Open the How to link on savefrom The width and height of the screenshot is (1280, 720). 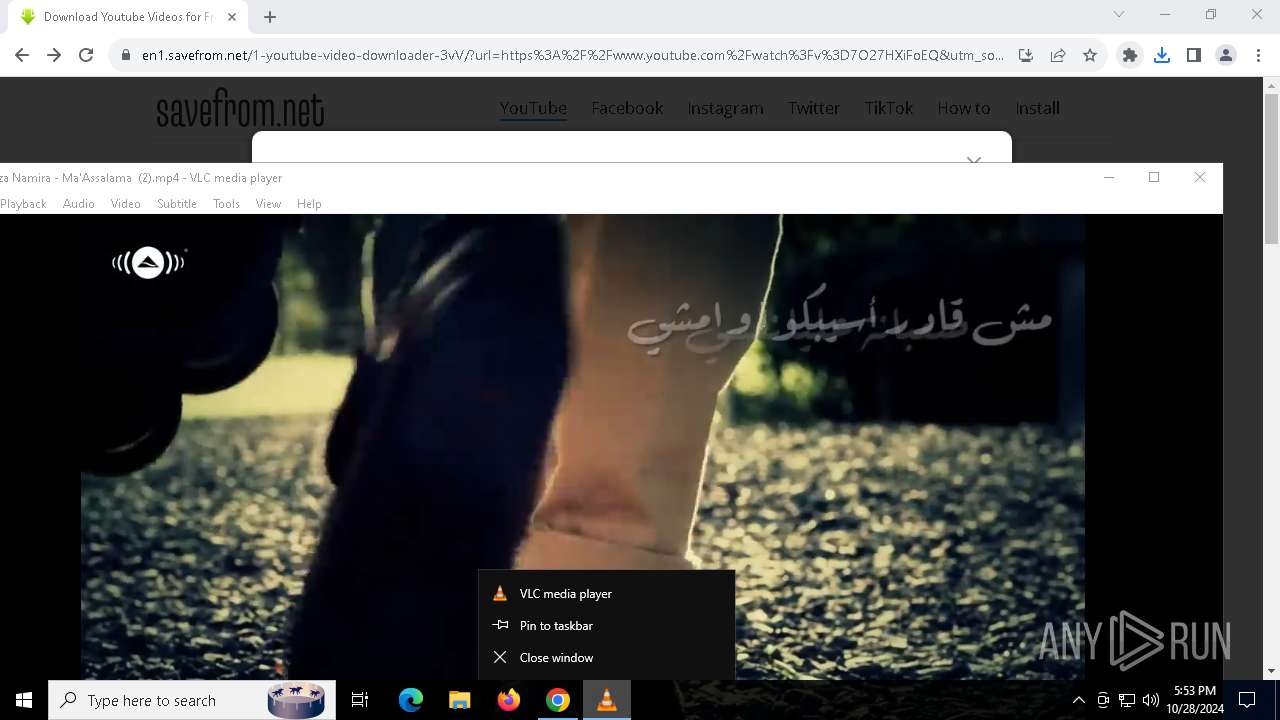(x=963, y=108)
